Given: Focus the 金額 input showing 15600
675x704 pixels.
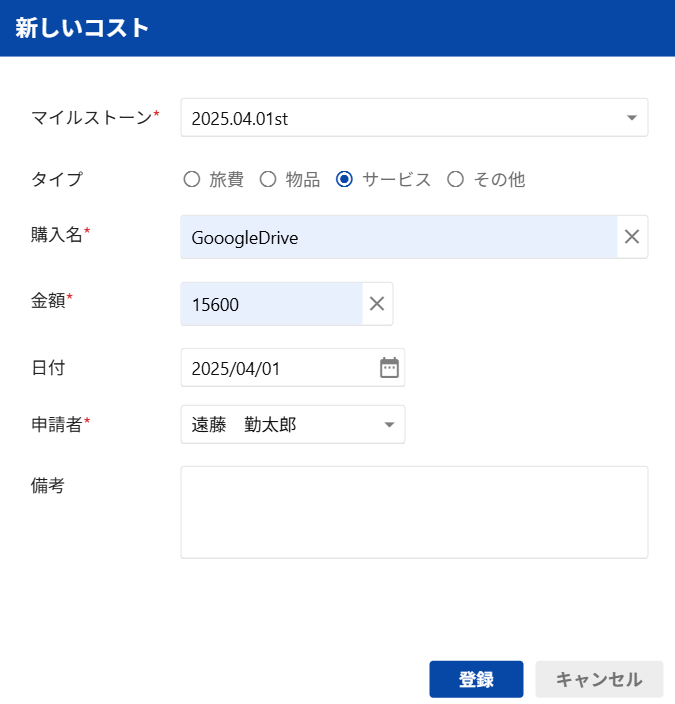Looking at the screenshot, I should tap(271, 304).
